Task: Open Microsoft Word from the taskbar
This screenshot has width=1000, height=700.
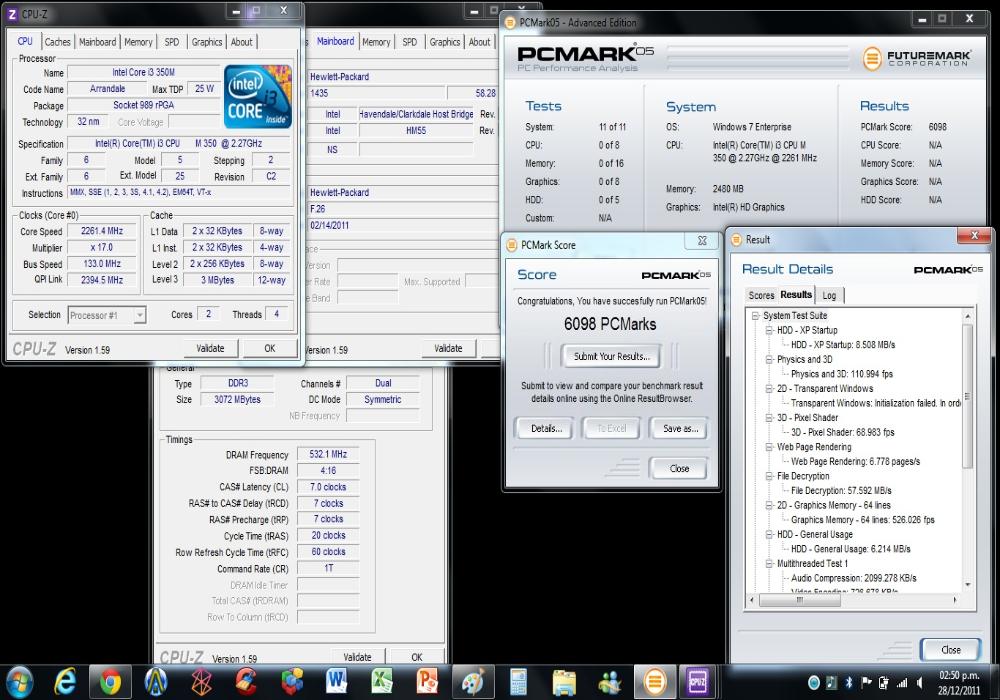Action: [336, 682]
